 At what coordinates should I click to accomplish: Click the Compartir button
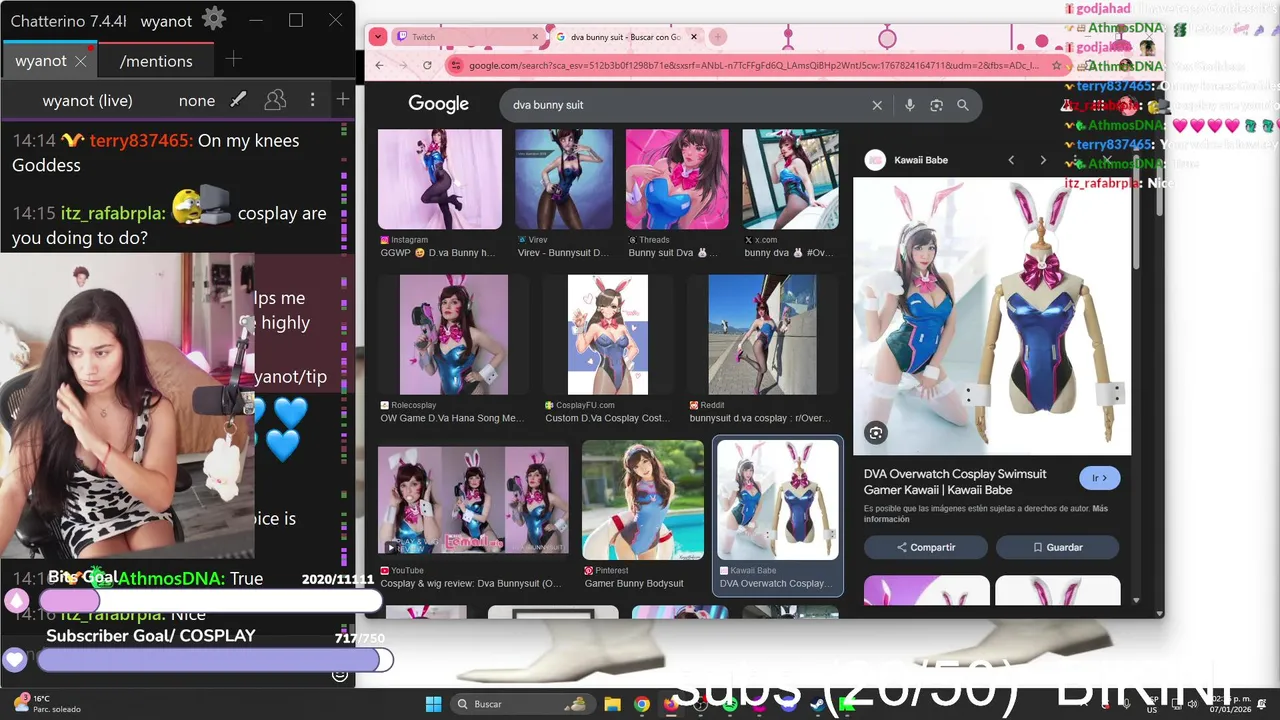pyautogui.click(x=926, y=547)
